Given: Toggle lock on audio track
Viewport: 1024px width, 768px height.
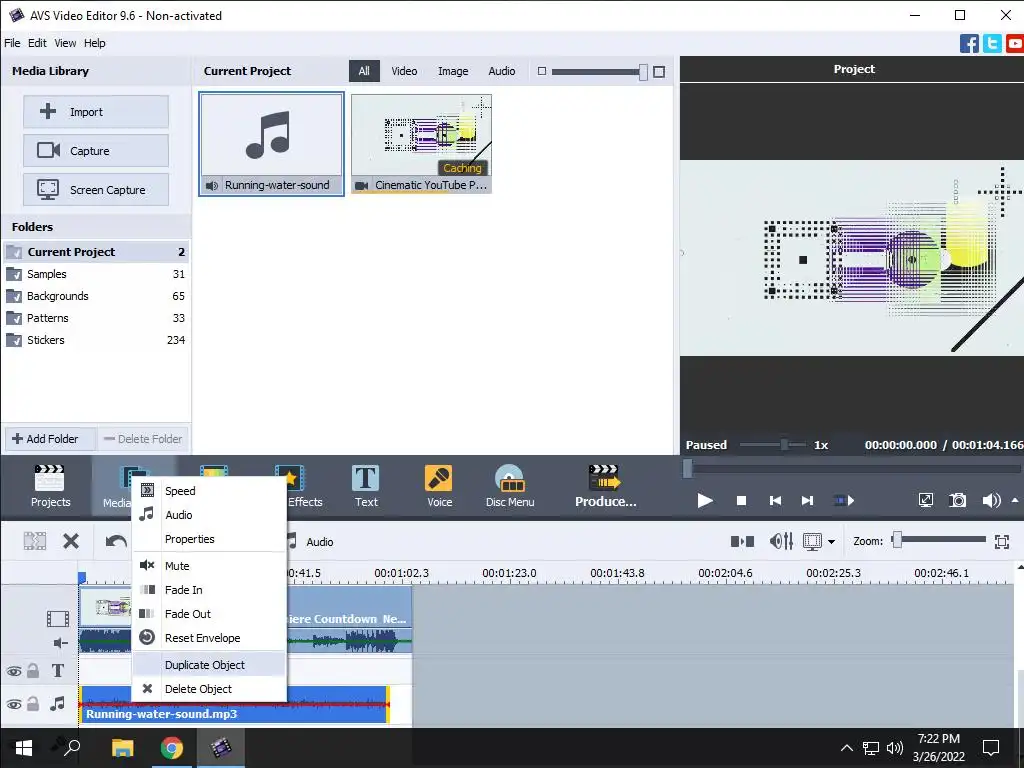Looking at the screenshot, I should tap(33, 703).
